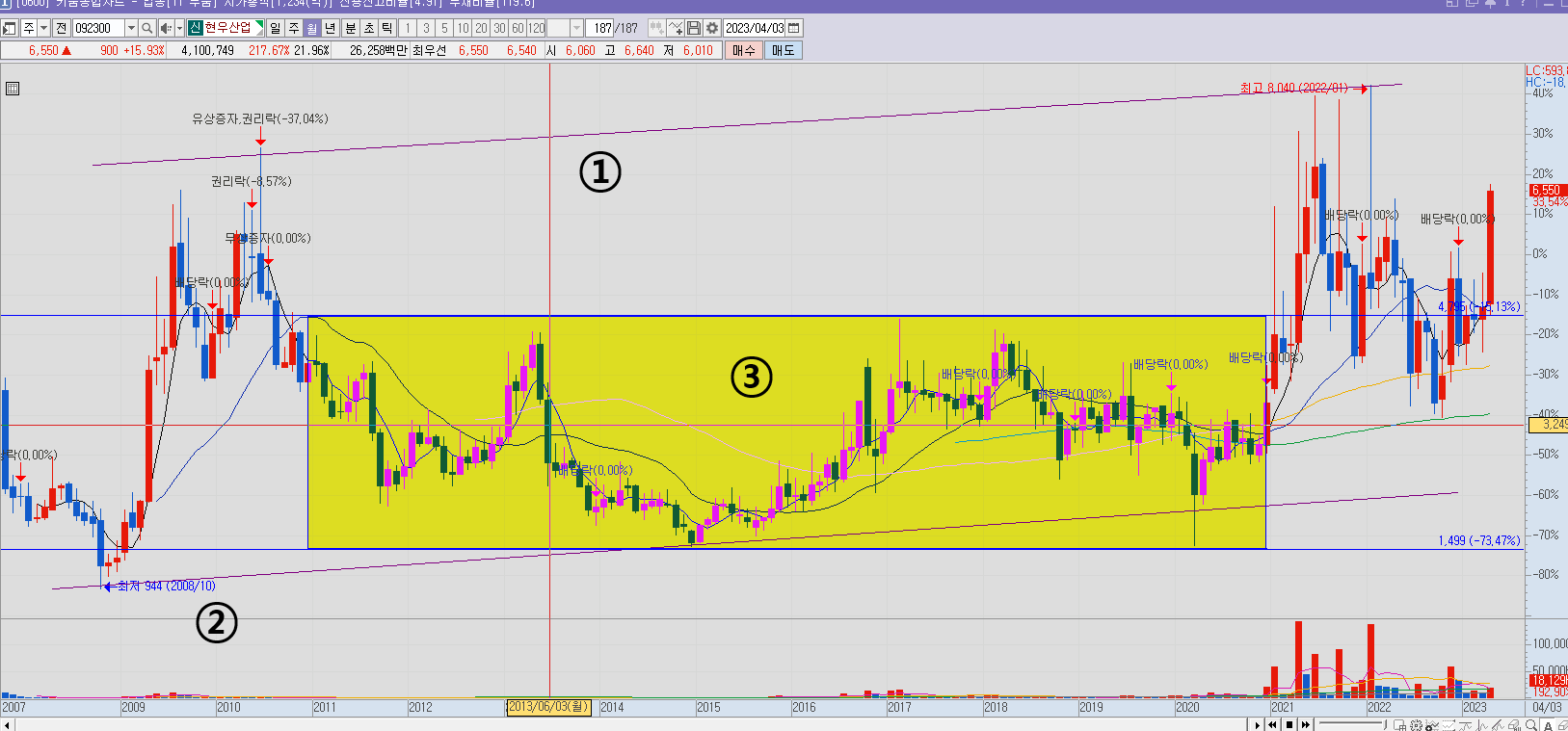This screenshot has width=1568, height=731.
Task: Click the speaker sound icon in toolbar
Action: (165, 28)
